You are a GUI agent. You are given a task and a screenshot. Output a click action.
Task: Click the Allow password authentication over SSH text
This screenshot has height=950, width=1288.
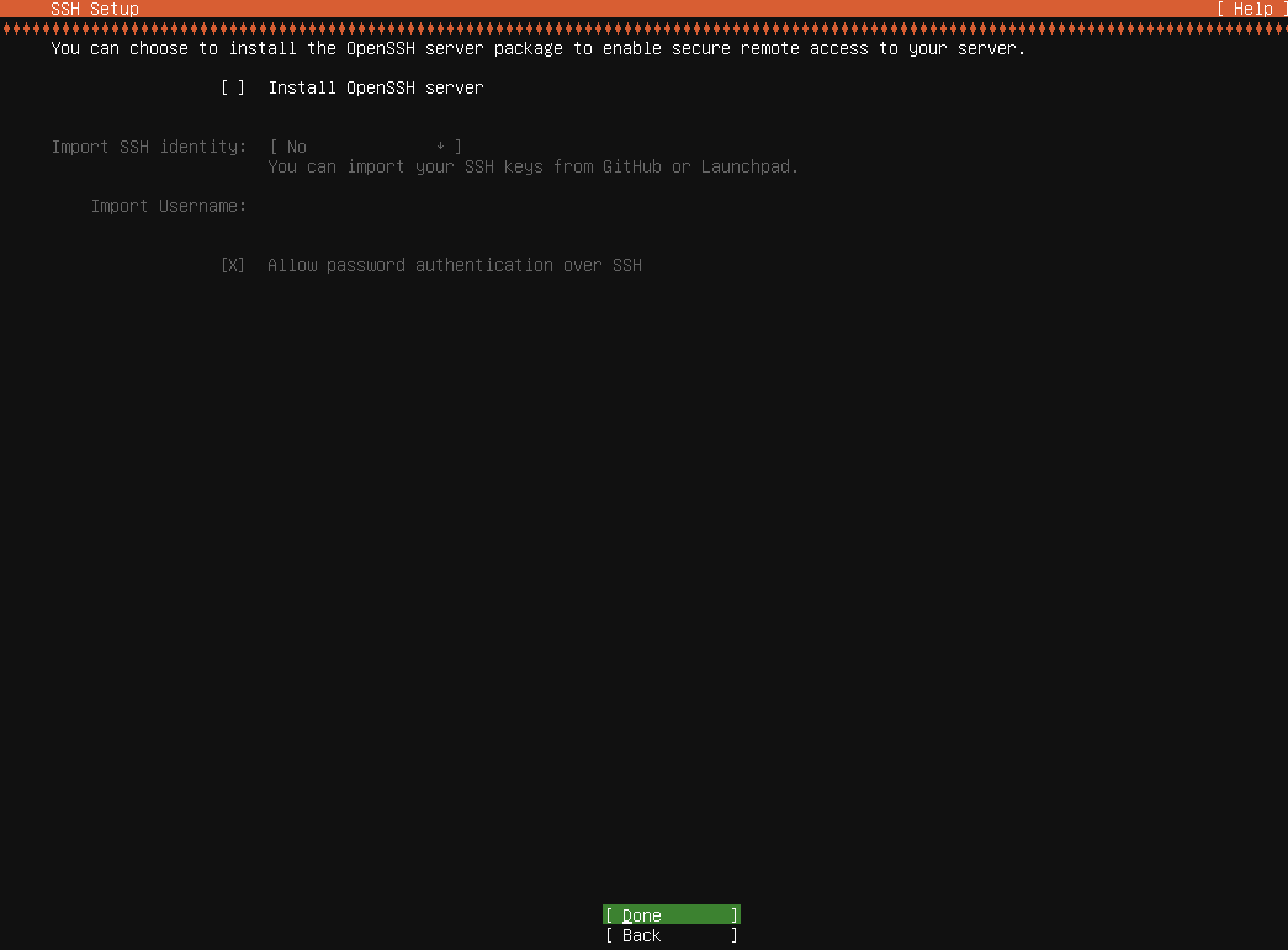click(x=454, y=266)
